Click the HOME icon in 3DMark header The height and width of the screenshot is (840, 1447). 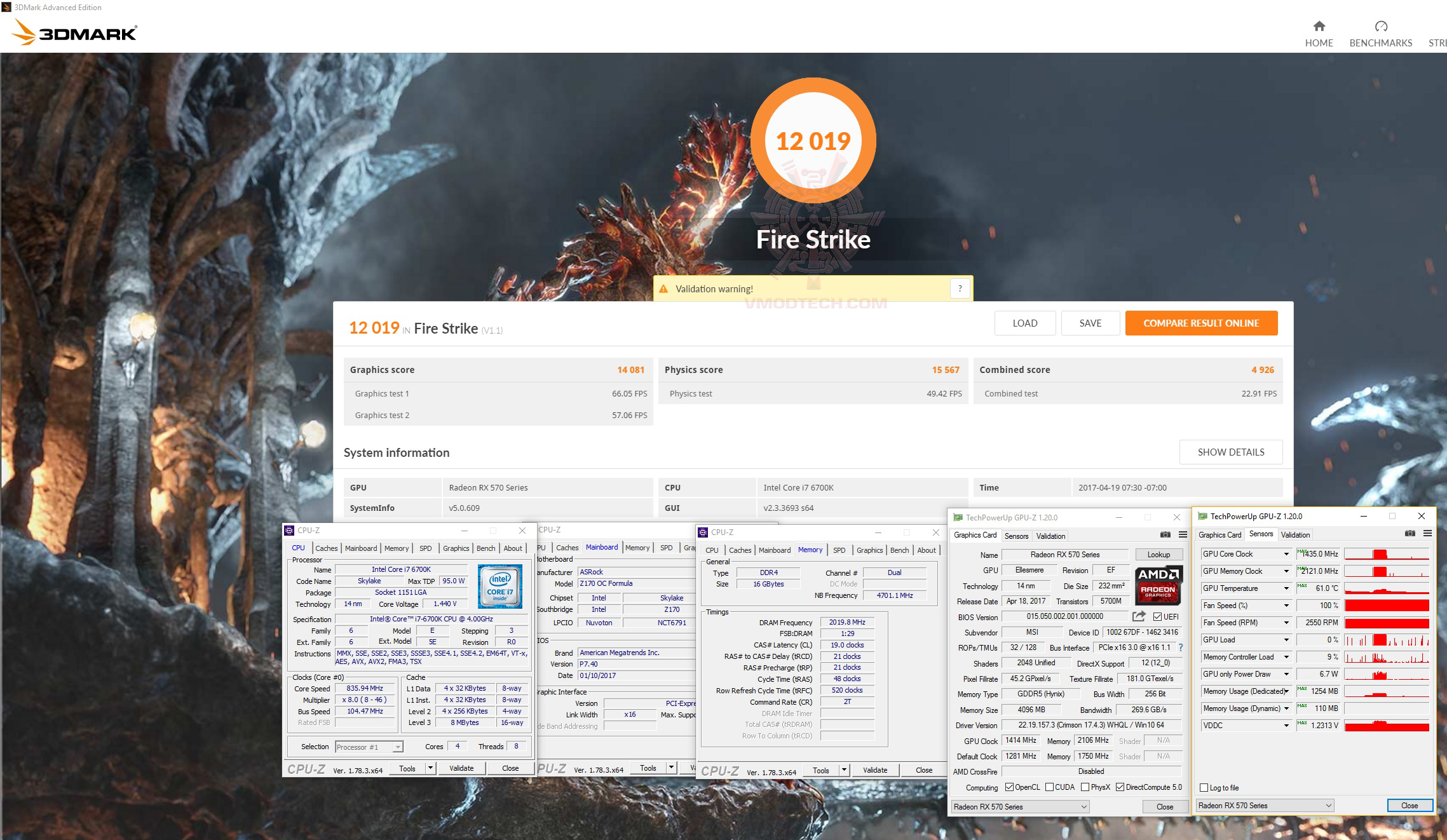[1319, 26]
